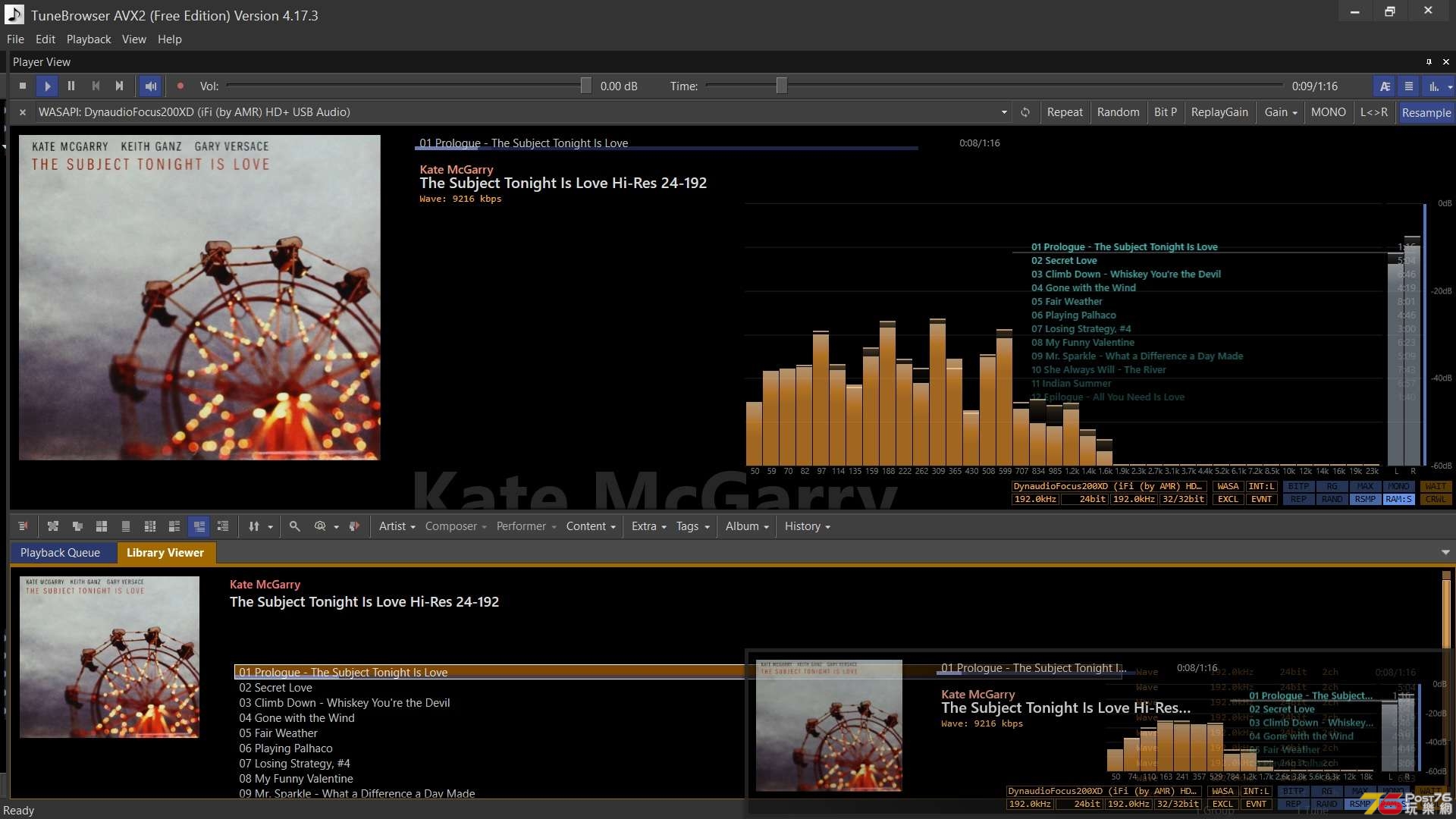
Task: Click the stacked covers view icon
Action: [x=77, y=526]
